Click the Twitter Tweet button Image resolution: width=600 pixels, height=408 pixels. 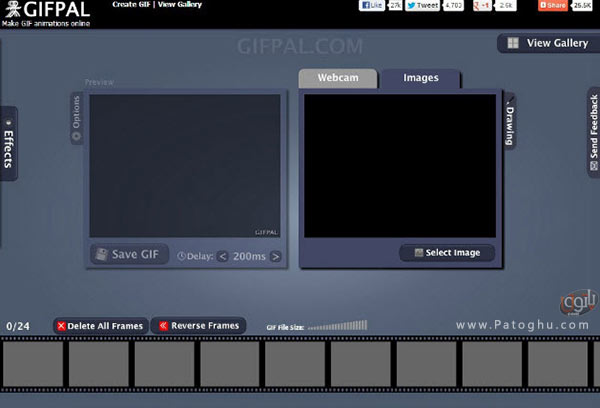coord(422,5)
